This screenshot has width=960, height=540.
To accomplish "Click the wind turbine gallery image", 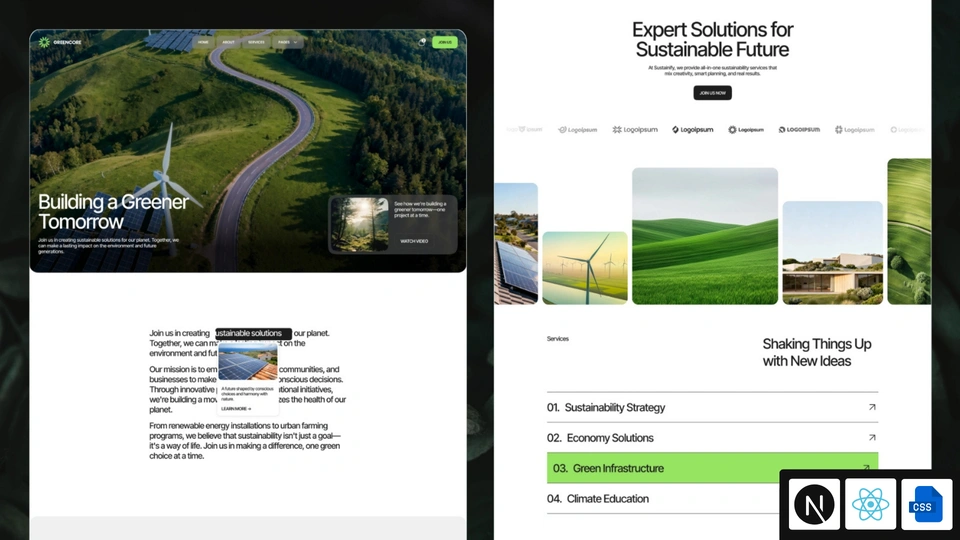I will [x=585, y=268].
